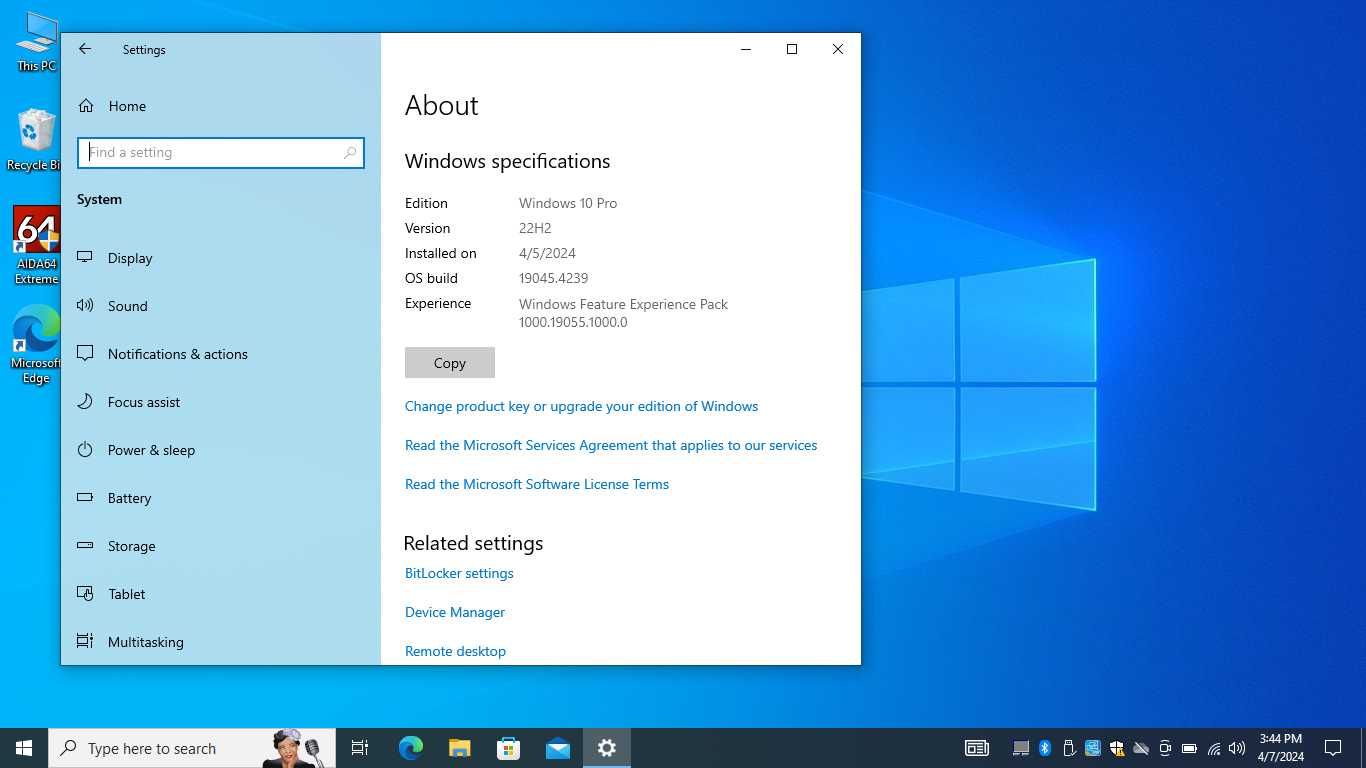
Task: Open Power & sleep settings
Action: coord(220,450)
